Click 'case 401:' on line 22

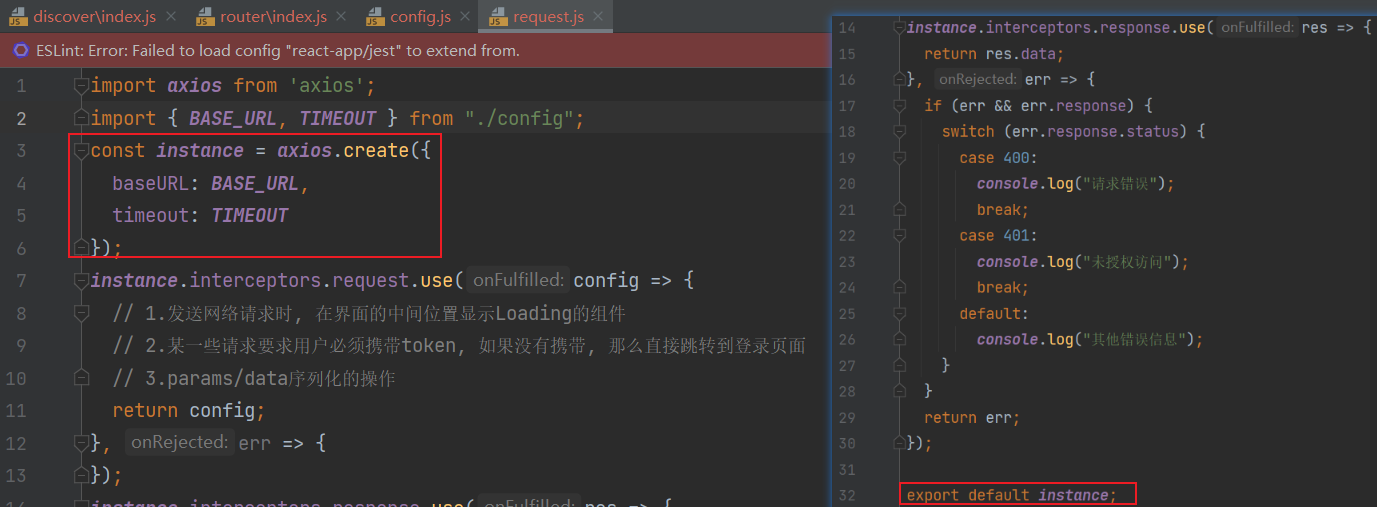point(999,236)
